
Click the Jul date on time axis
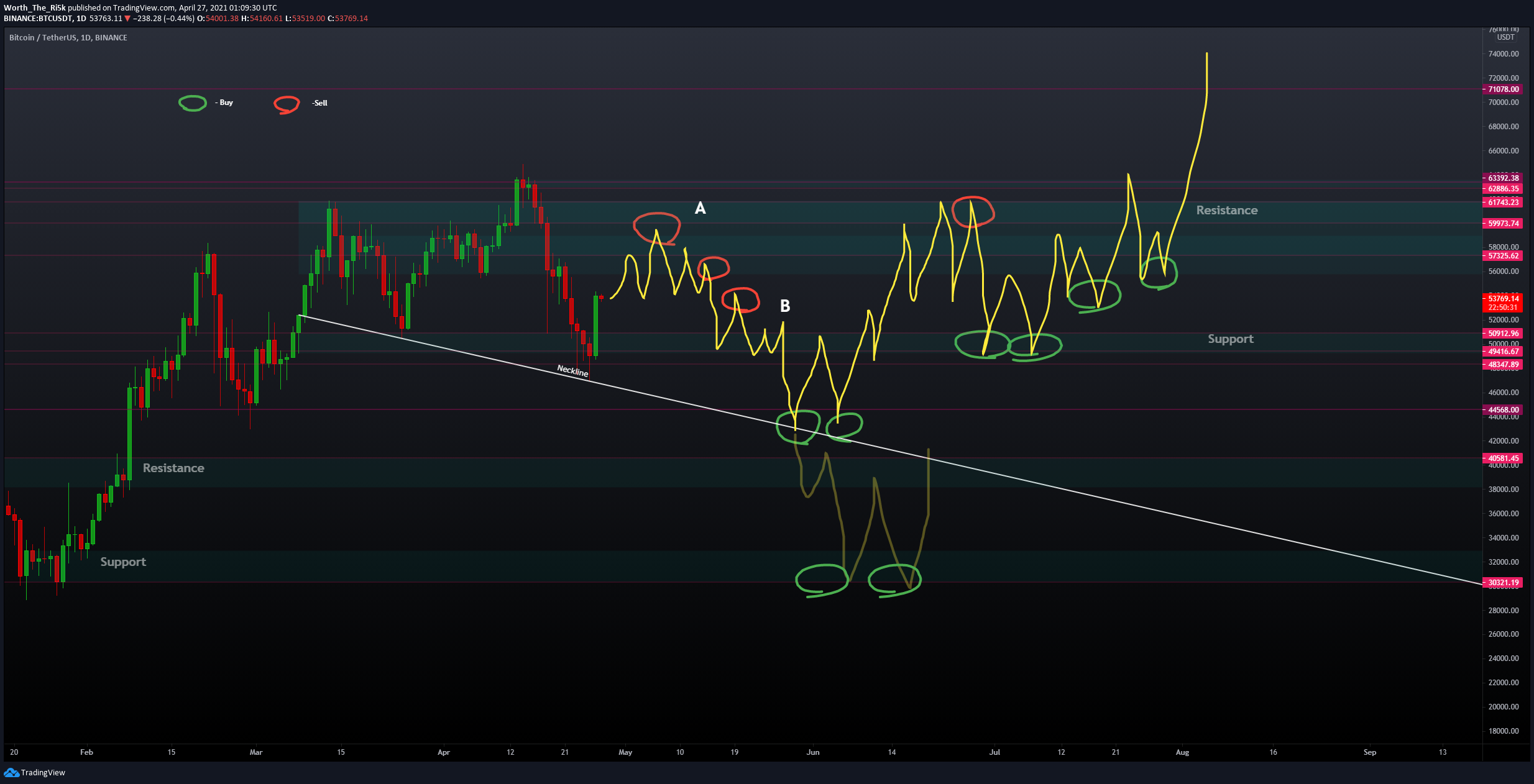coord(994,752)
